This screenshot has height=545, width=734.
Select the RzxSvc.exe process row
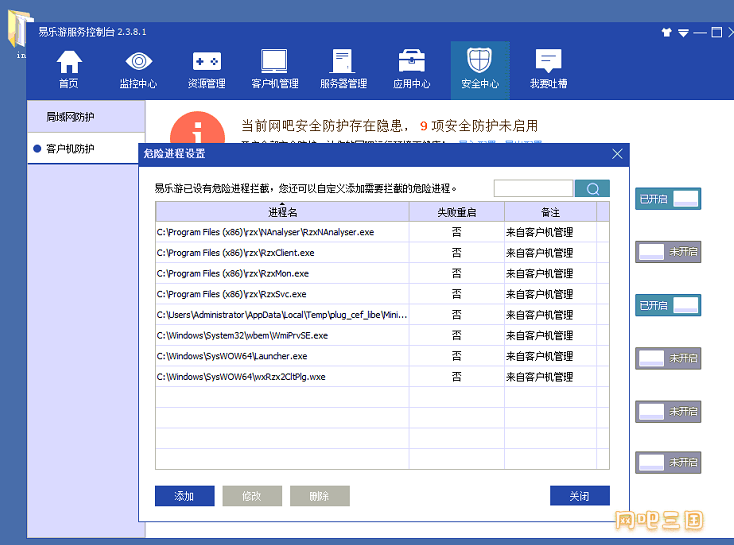tap(382, 294)
